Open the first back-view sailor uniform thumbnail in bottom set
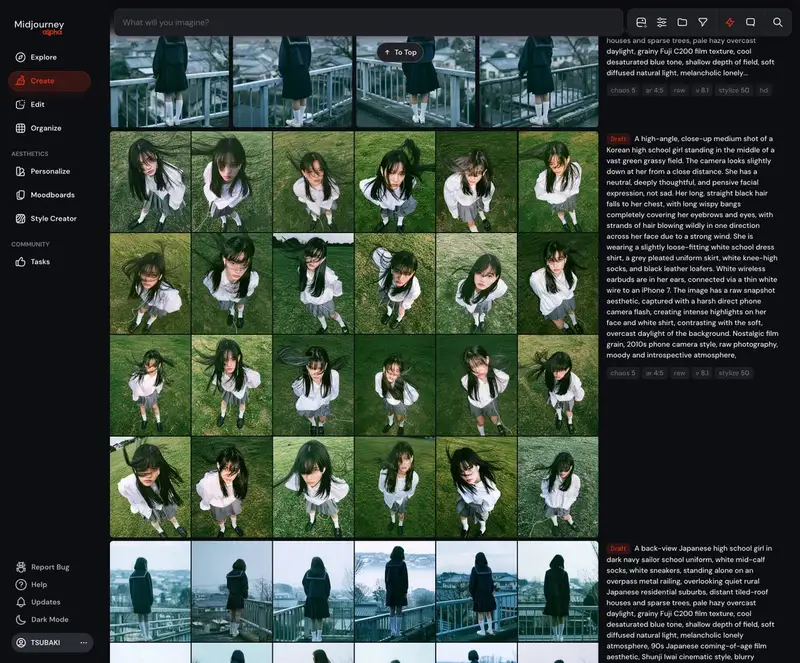Viewport: 800px width, 663px height. (x=150, y=592)
